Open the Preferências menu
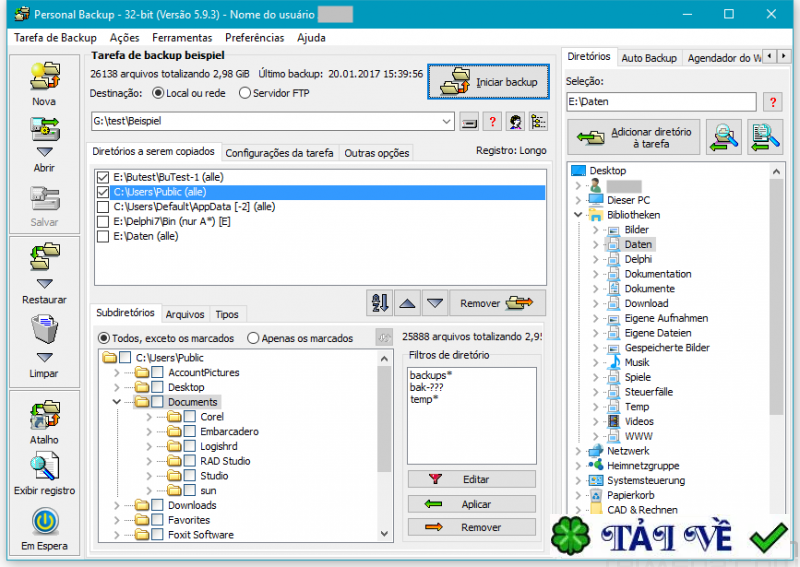Viewport: 800px width, 567px height. (255, 38)
